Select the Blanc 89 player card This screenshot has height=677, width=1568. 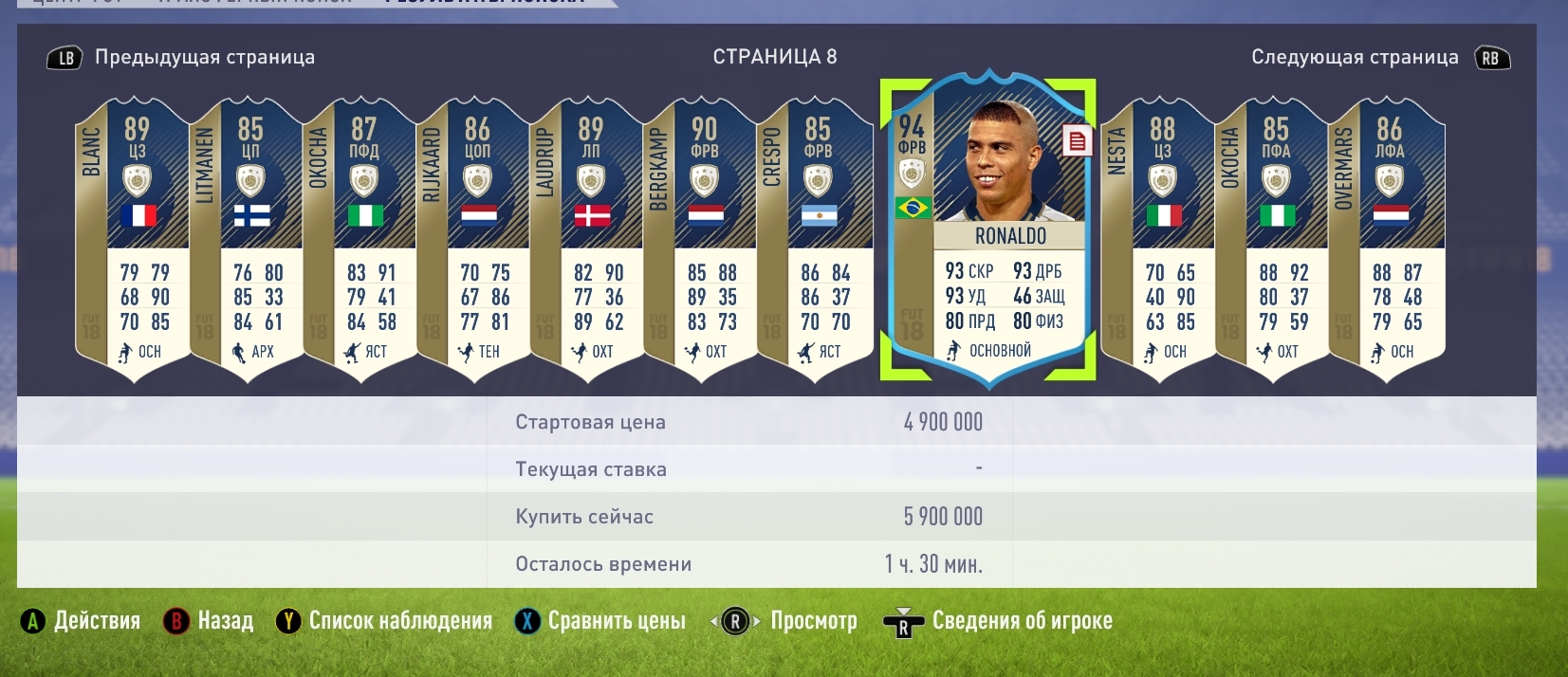pyautogui.click(x=133, y=240)
